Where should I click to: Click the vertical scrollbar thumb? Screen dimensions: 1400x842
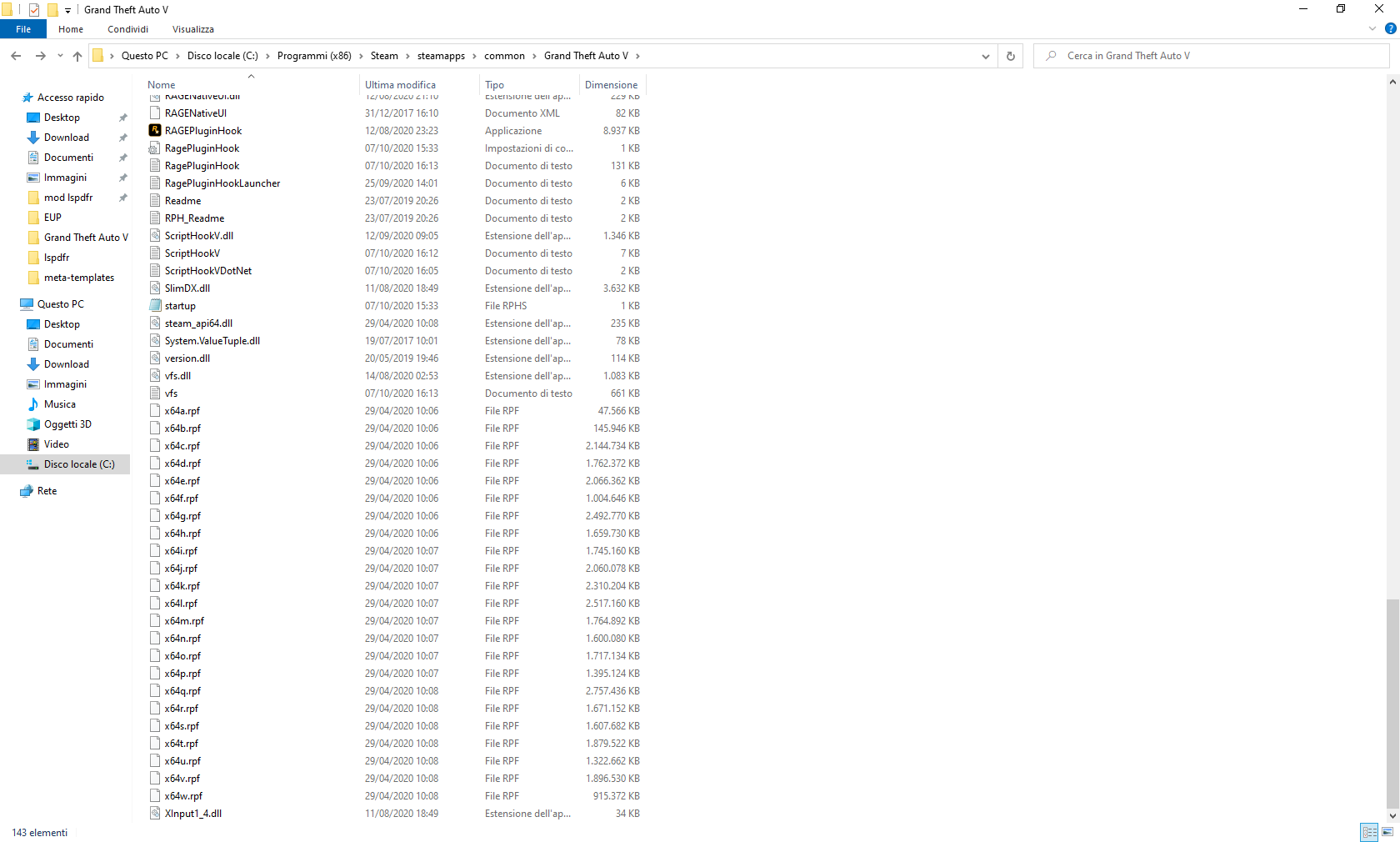tap(1392, 703)
